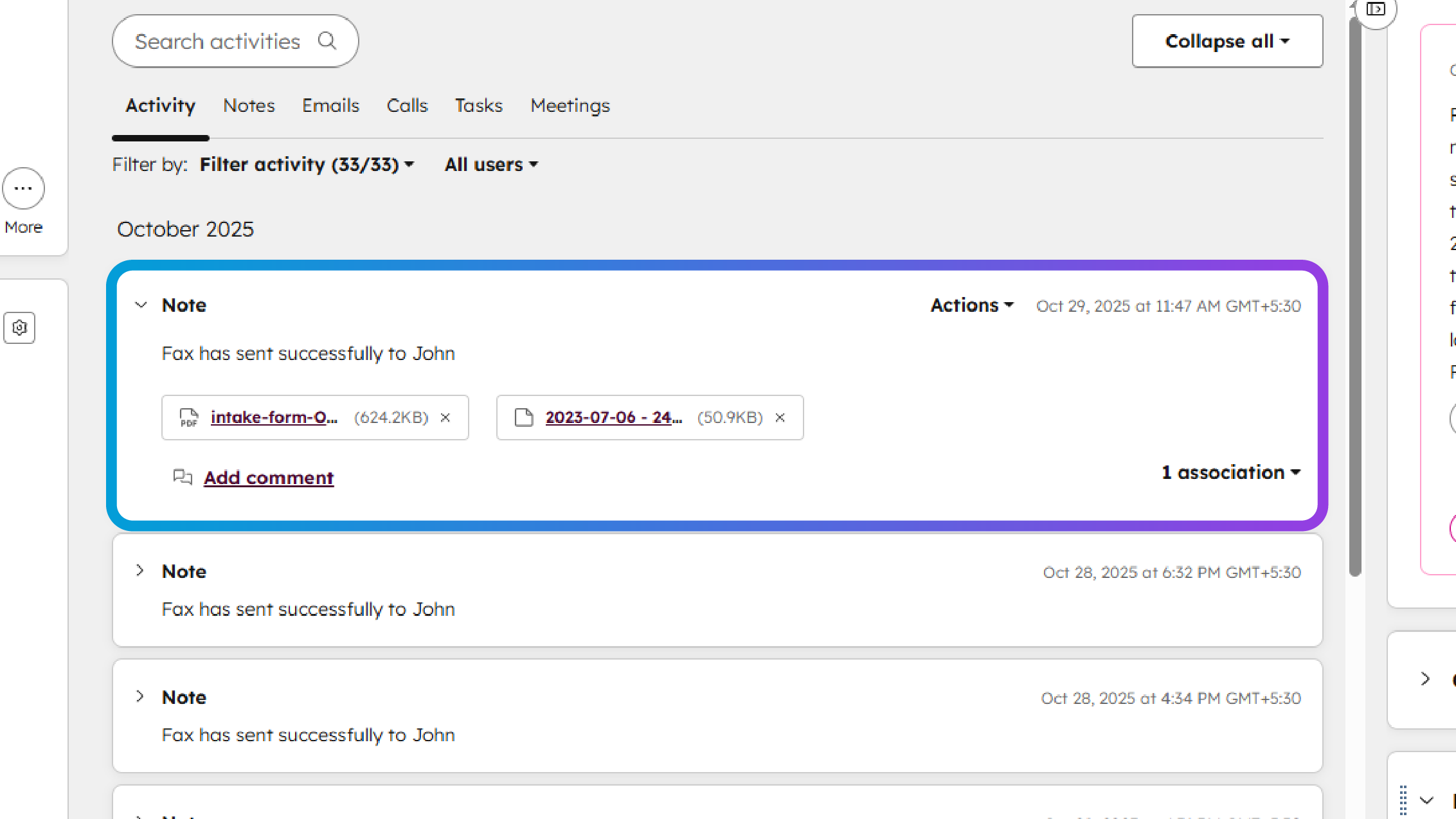
Task: Remove the intake-form attachment with X
Action: point(445,418)
